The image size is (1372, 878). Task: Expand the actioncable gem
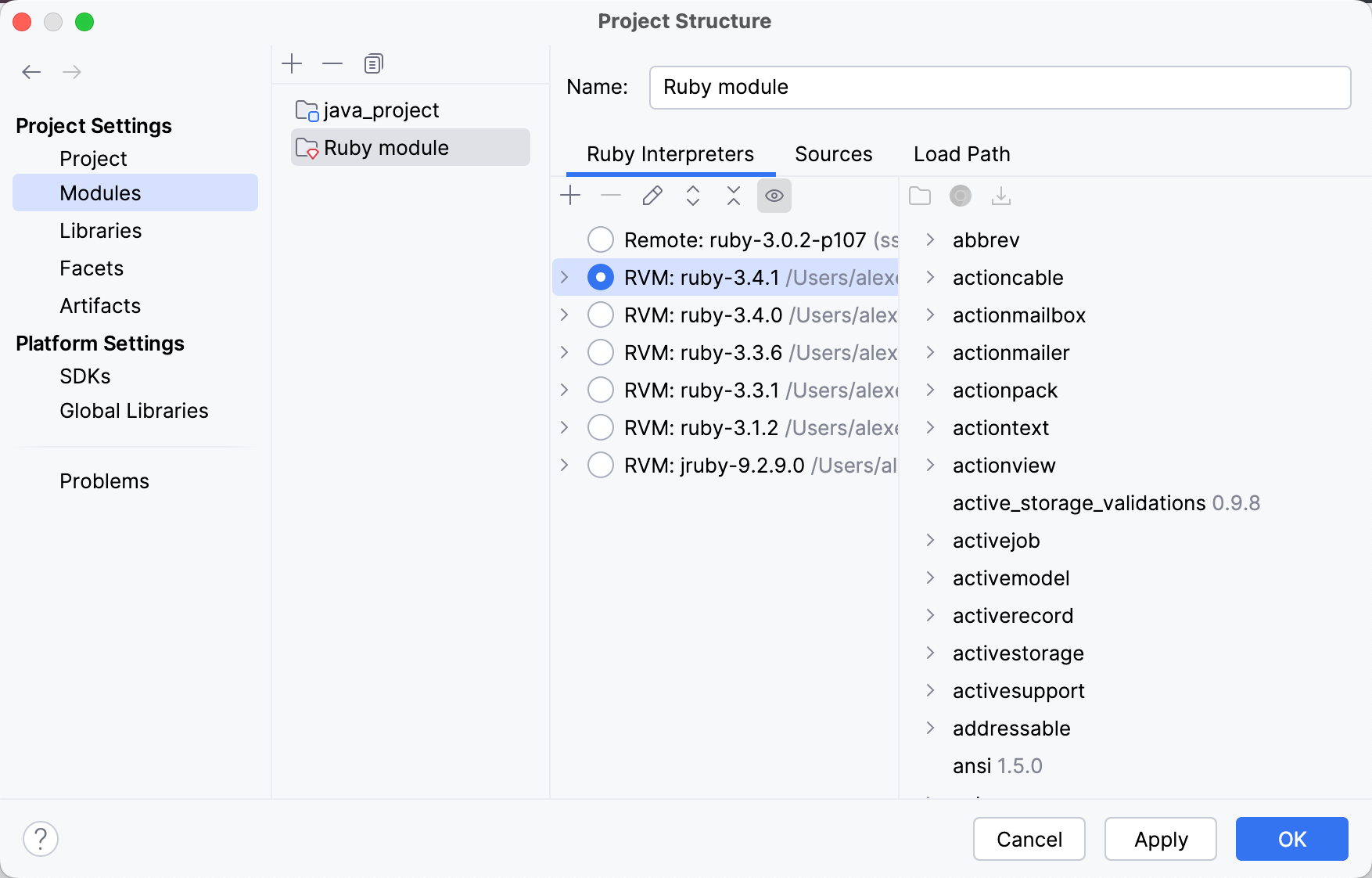pyautogui.click(x=930, y=278)
